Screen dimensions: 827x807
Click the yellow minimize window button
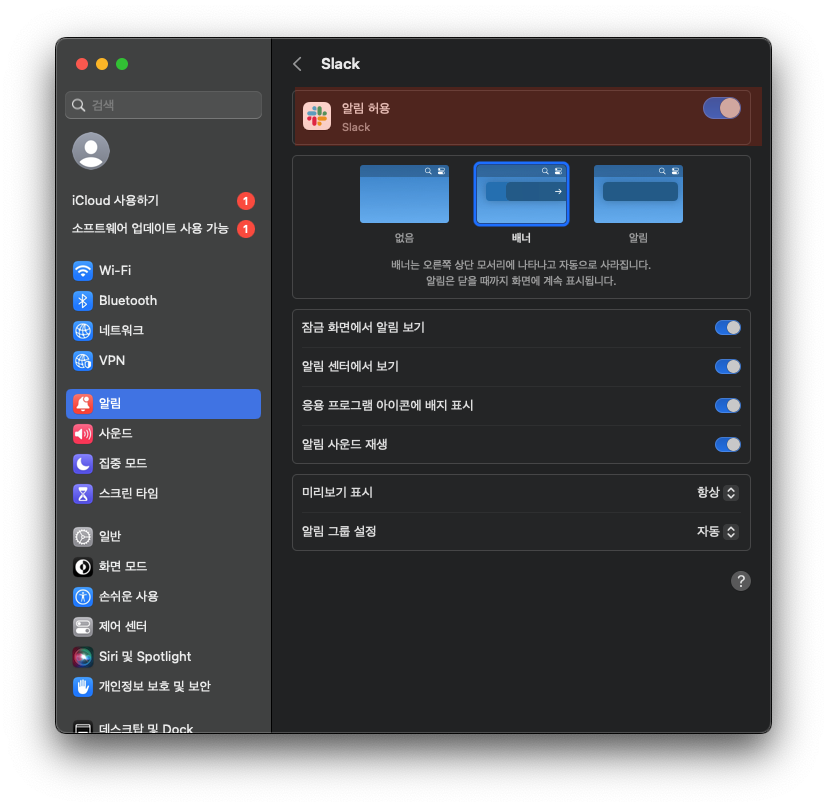tap(102, 64)
